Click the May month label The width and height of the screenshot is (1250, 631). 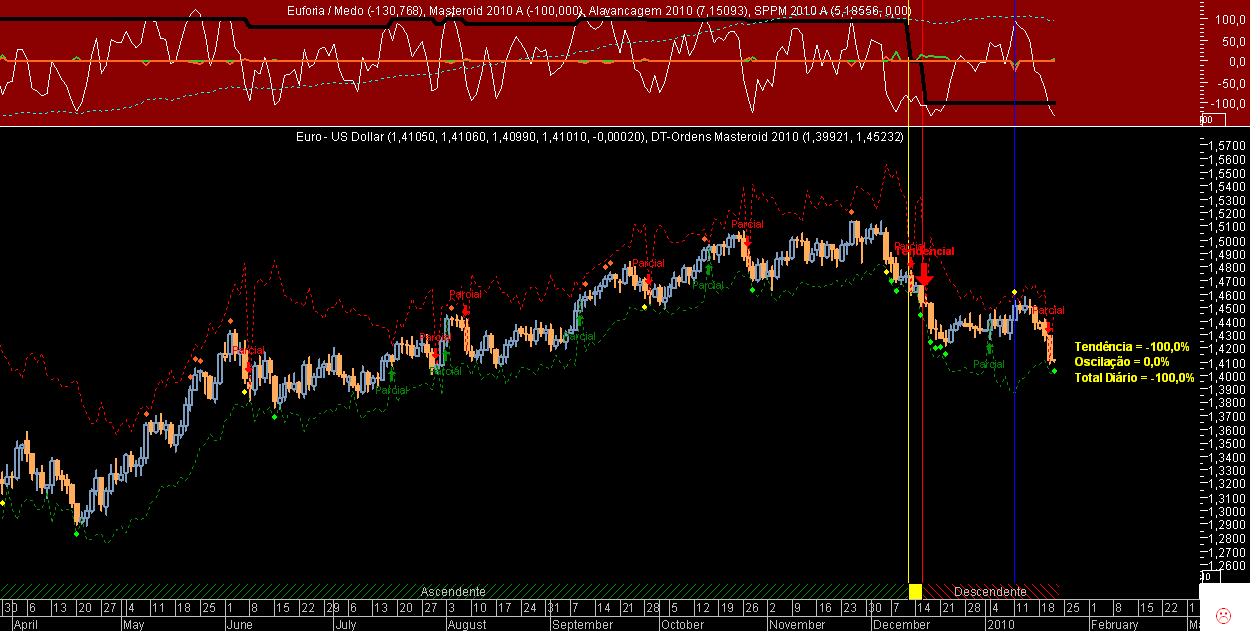134,624
